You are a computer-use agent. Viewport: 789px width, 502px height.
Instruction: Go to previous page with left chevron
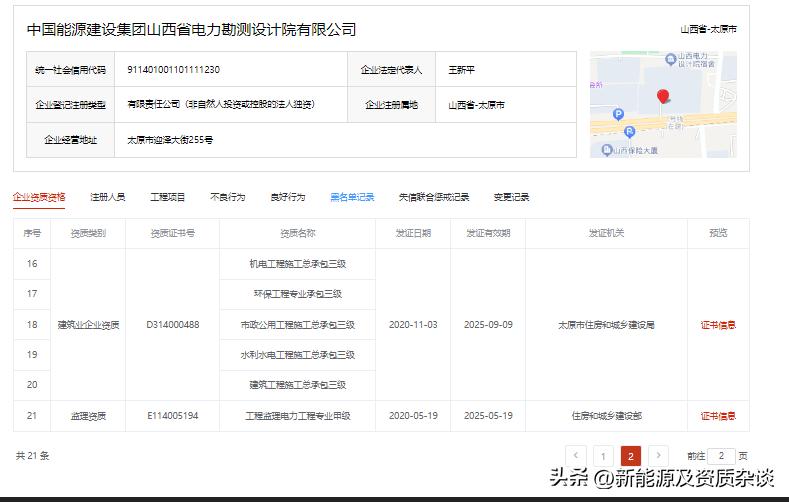(576, 456)
